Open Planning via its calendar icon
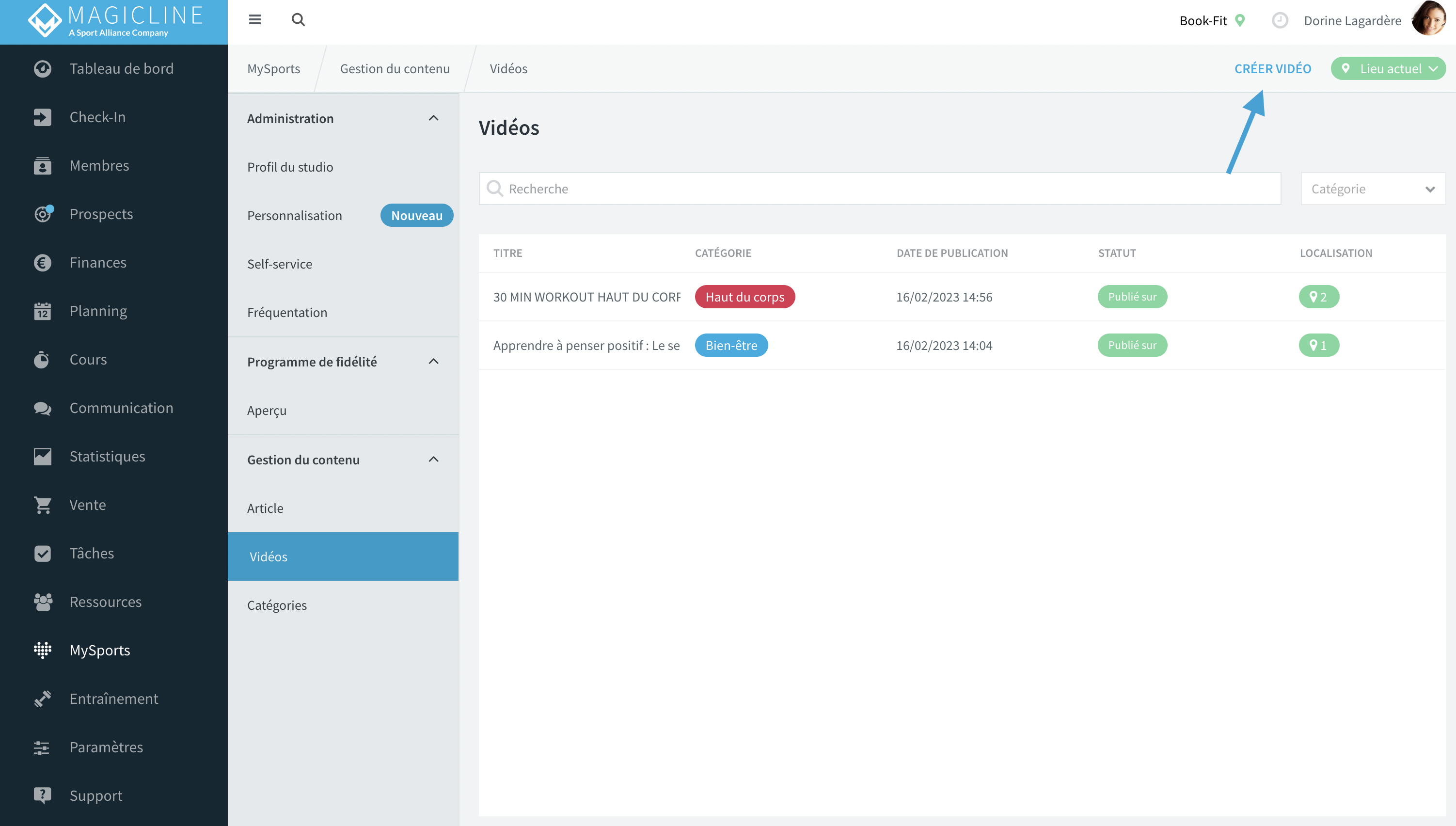Viewport: 1456px width, 826px height. [x=43, y=311]
